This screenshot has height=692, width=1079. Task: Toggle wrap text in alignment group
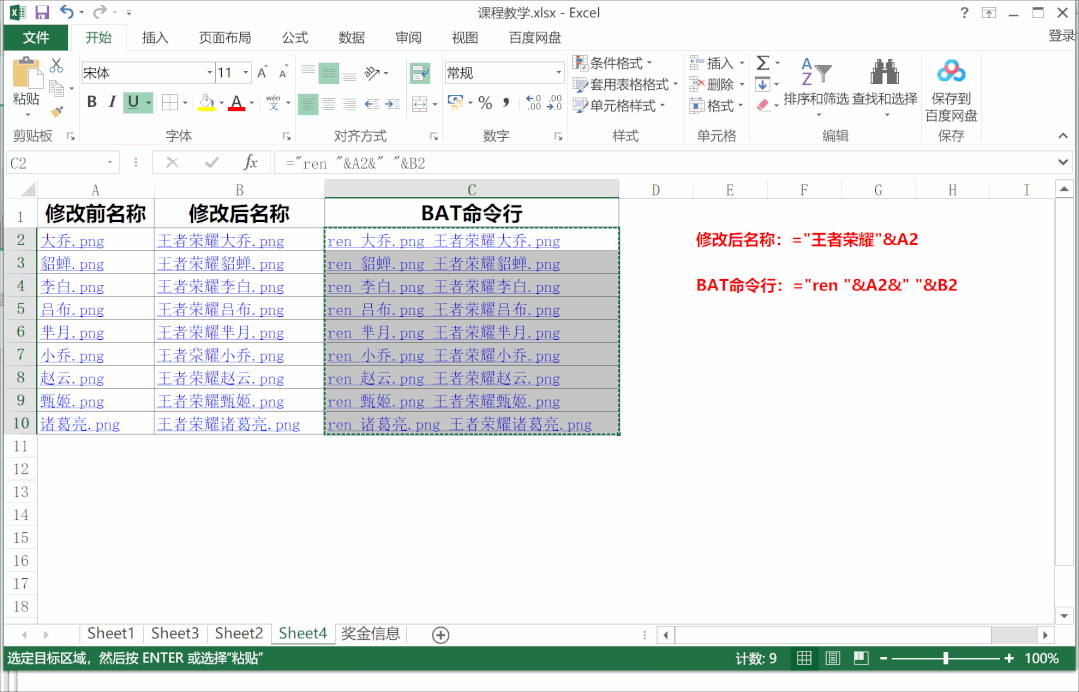click(x=418, y=73)
